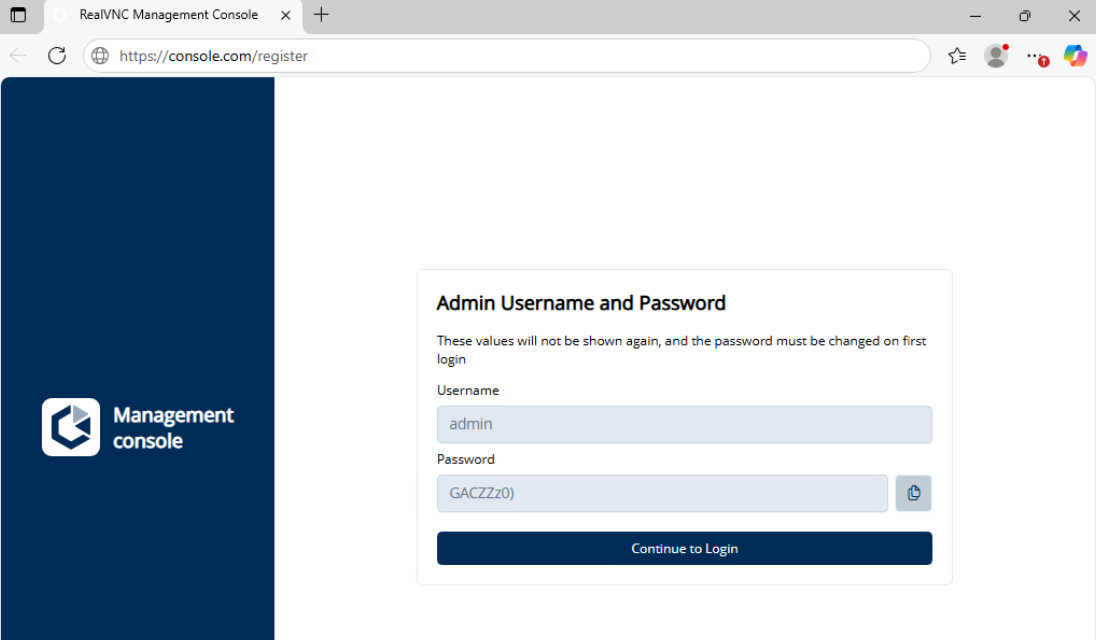Launch Copilot from the toolbar
Screen dimensions: 1096x640
tap(1075, 56)
